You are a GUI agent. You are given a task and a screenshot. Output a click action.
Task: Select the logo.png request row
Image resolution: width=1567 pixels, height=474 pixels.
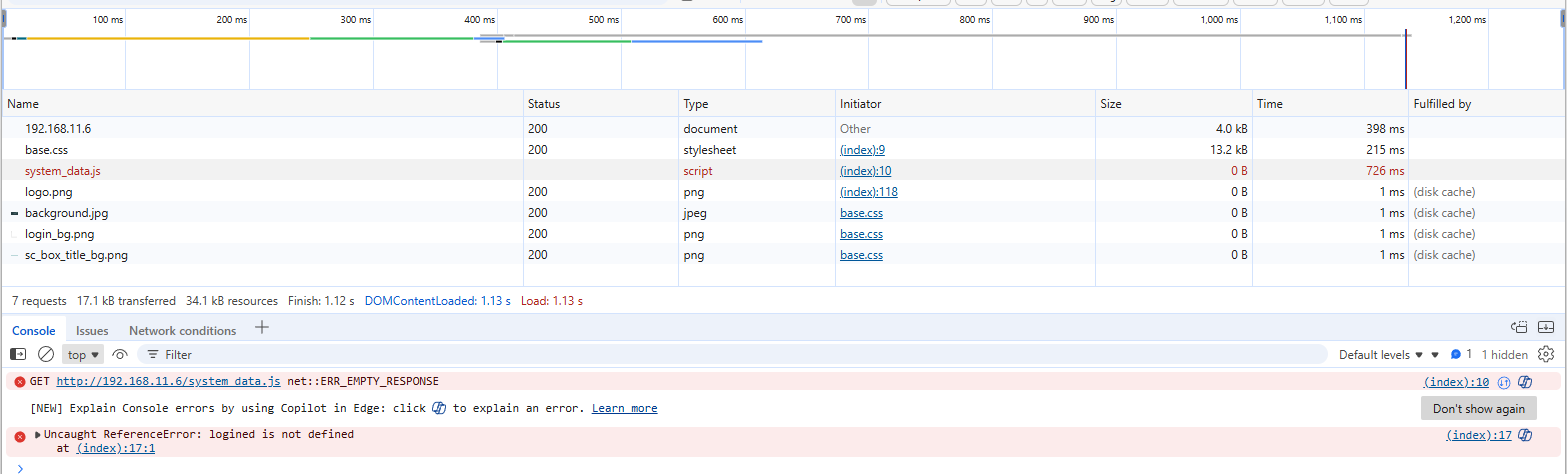[783, 192]
